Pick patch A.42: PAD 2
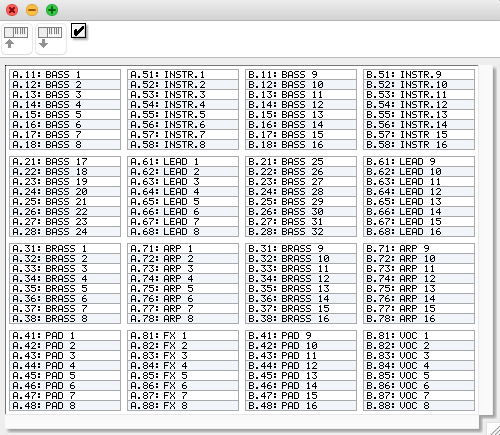This screenshot has height=435, width=500. point(65,346)
